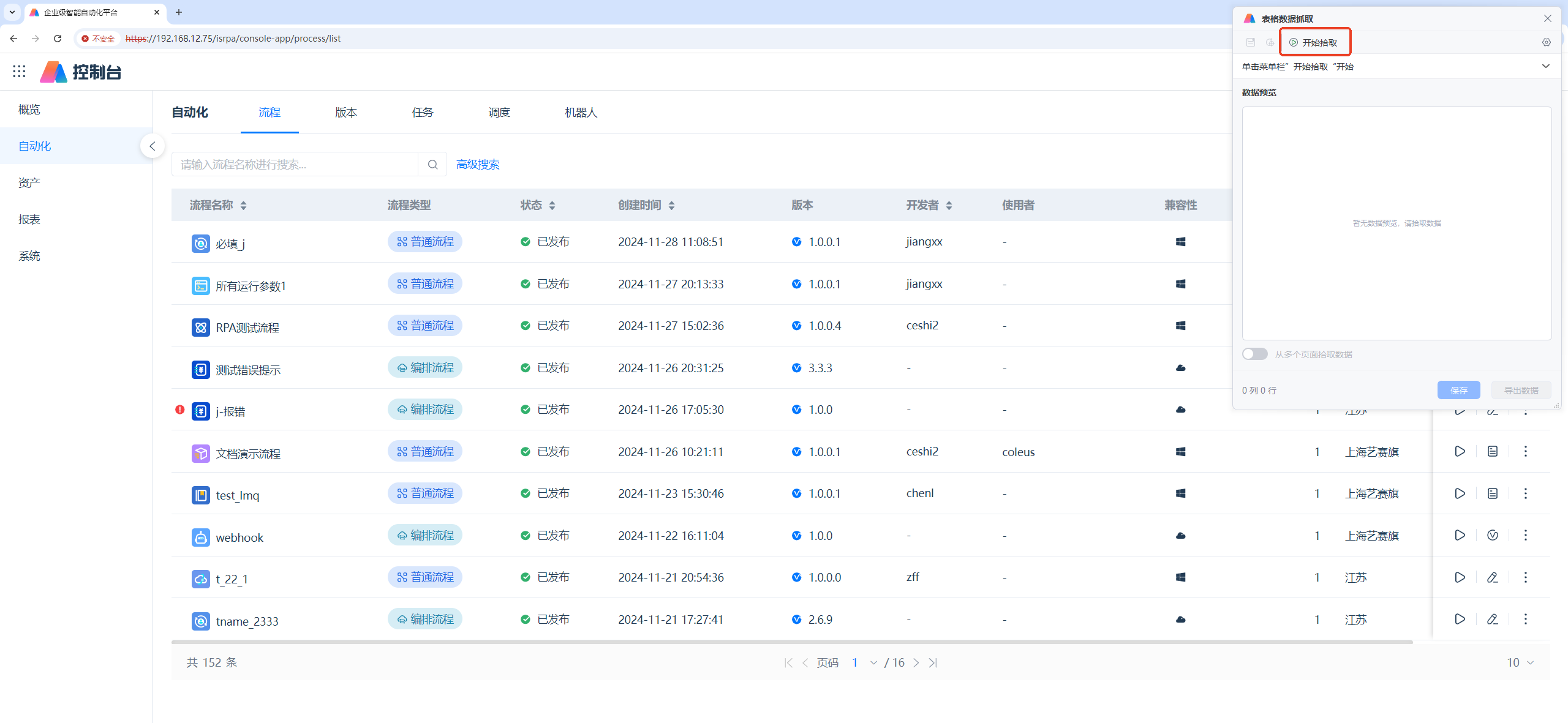This screenshot has height=723, width=1568.
Task: Open a new browser tab
Action: [179, 12]
